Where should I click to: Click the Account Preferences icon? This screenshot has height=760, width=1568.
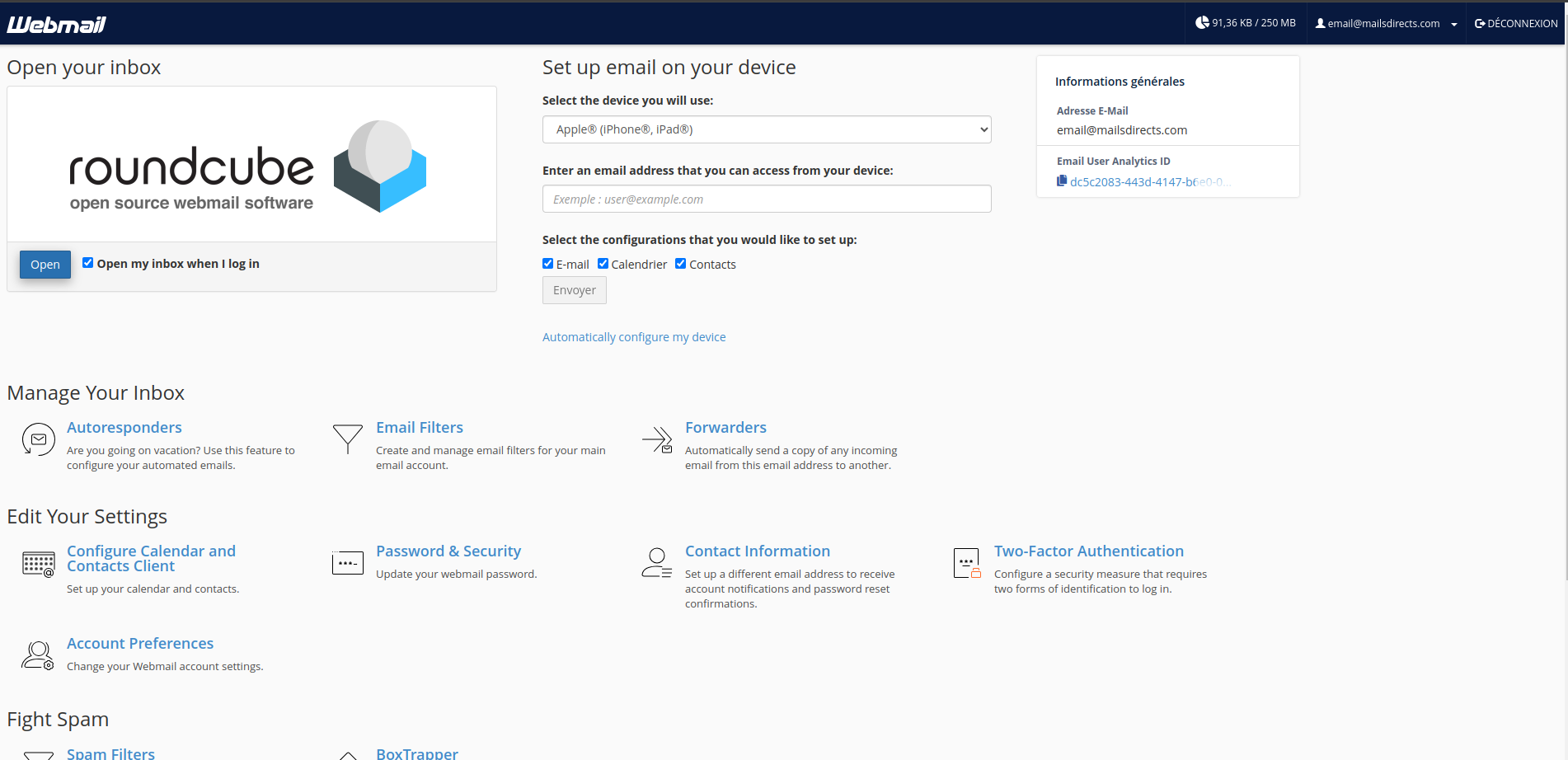click(x=38, y=655)
